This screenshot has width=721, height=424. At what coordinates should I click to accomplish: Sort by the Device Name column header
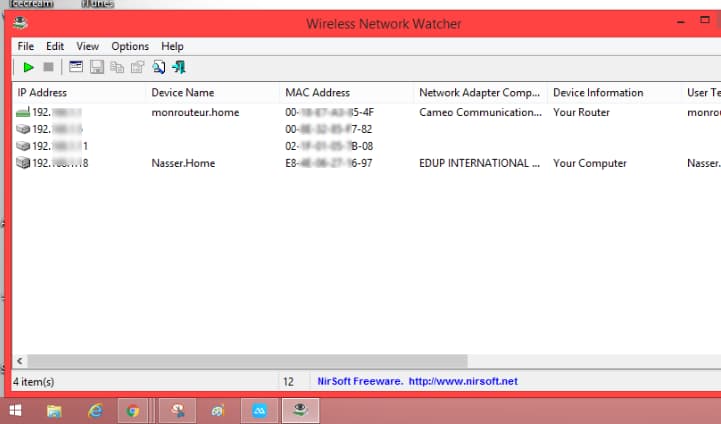213,92
